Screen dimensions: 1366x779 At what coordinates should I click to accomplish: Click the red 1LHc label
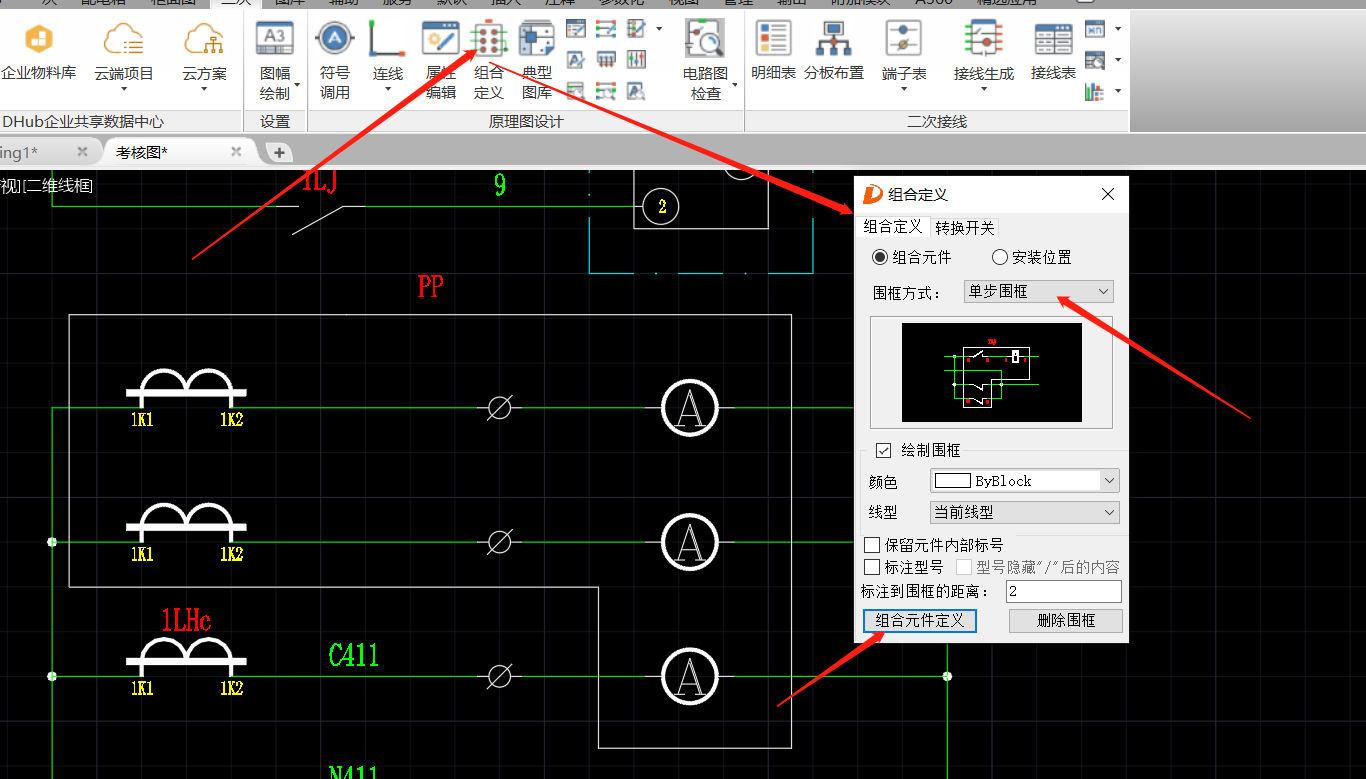point(187,621)
